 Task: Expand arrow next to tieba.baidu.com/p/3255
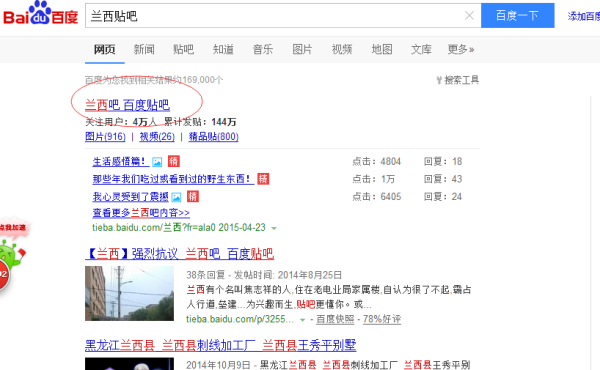point(302,320)
